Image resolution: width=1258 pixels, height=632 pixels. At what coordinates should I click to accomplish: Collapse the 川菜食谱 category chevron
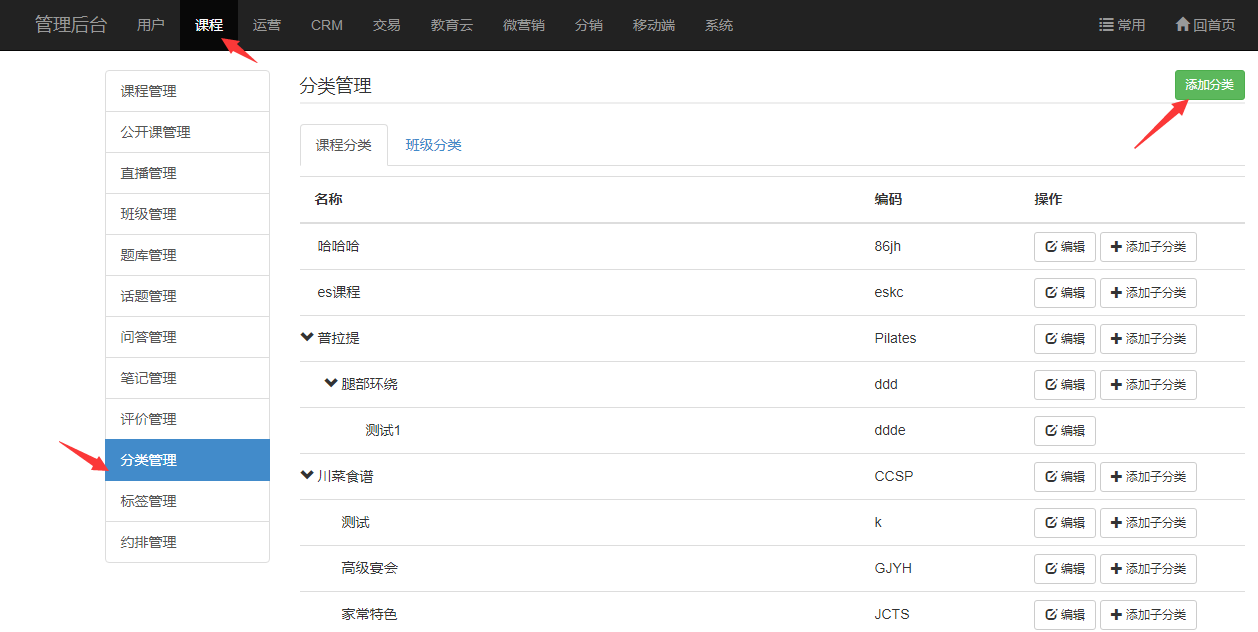coord(307,476)
